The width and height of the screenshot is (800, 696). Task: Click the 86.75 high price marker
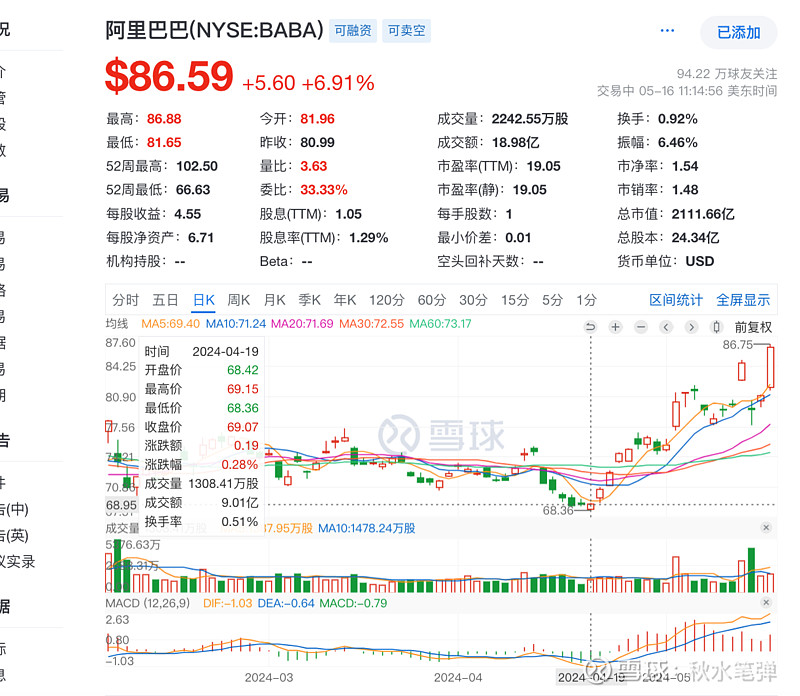click(x=737, y=345)
